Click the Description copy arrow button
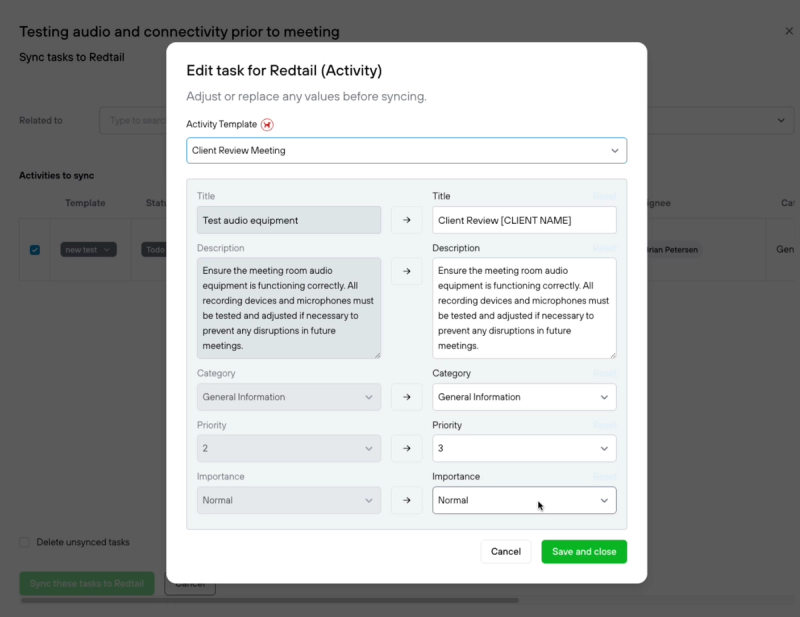800x617 pixels. coord(407,271)
